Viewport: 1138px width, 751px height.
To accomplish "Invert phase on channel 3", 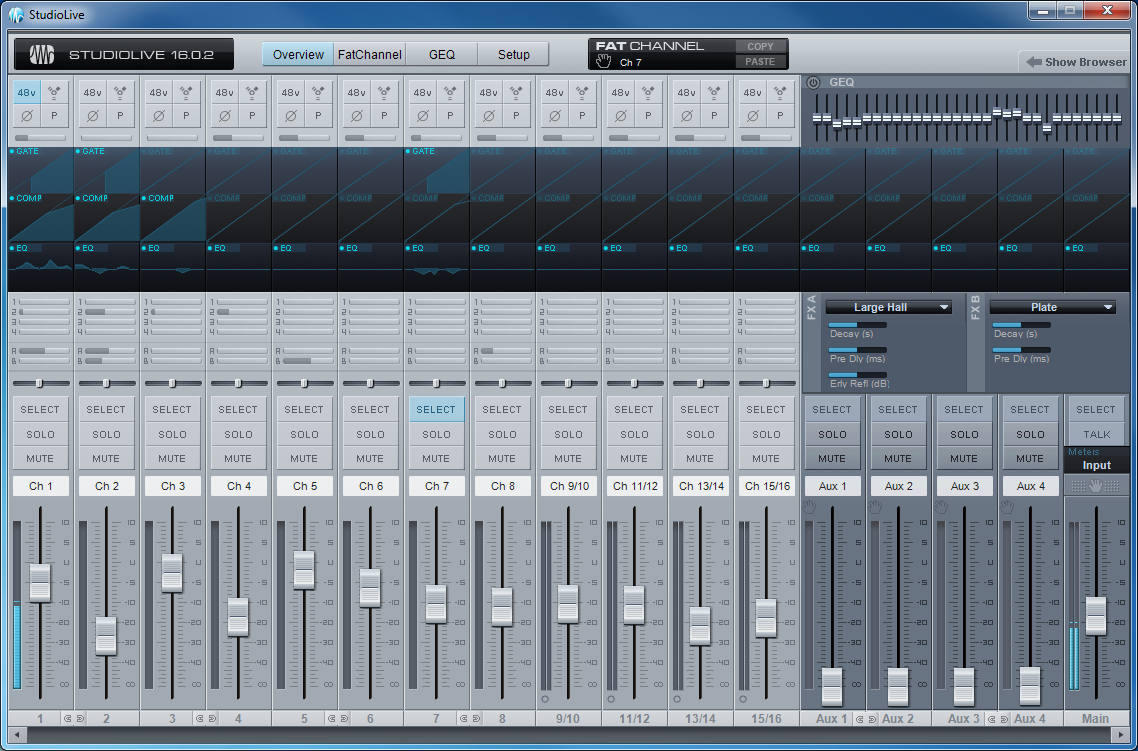I will [x=159, y=115].
